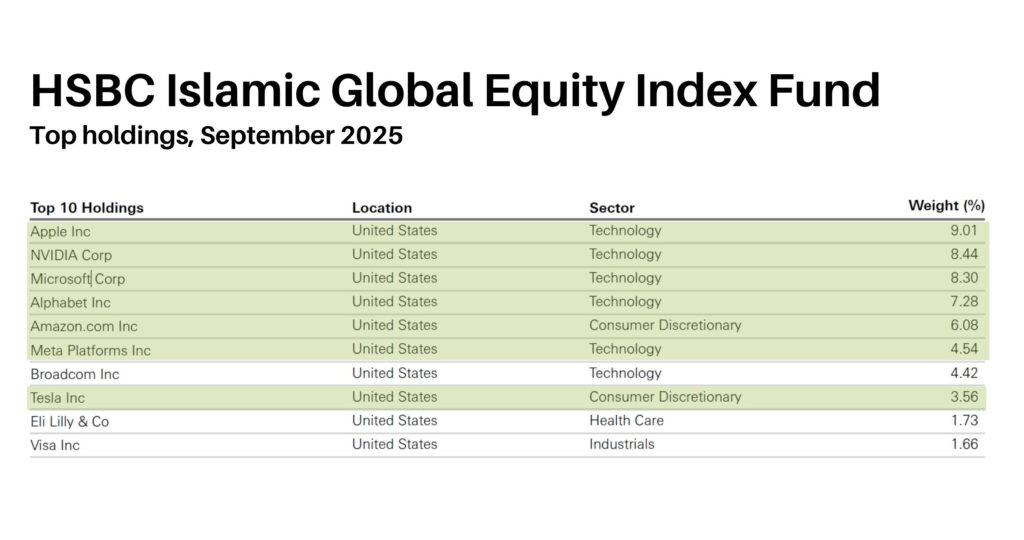Click the Eli Lilly & Co holding name

[70, 422]
